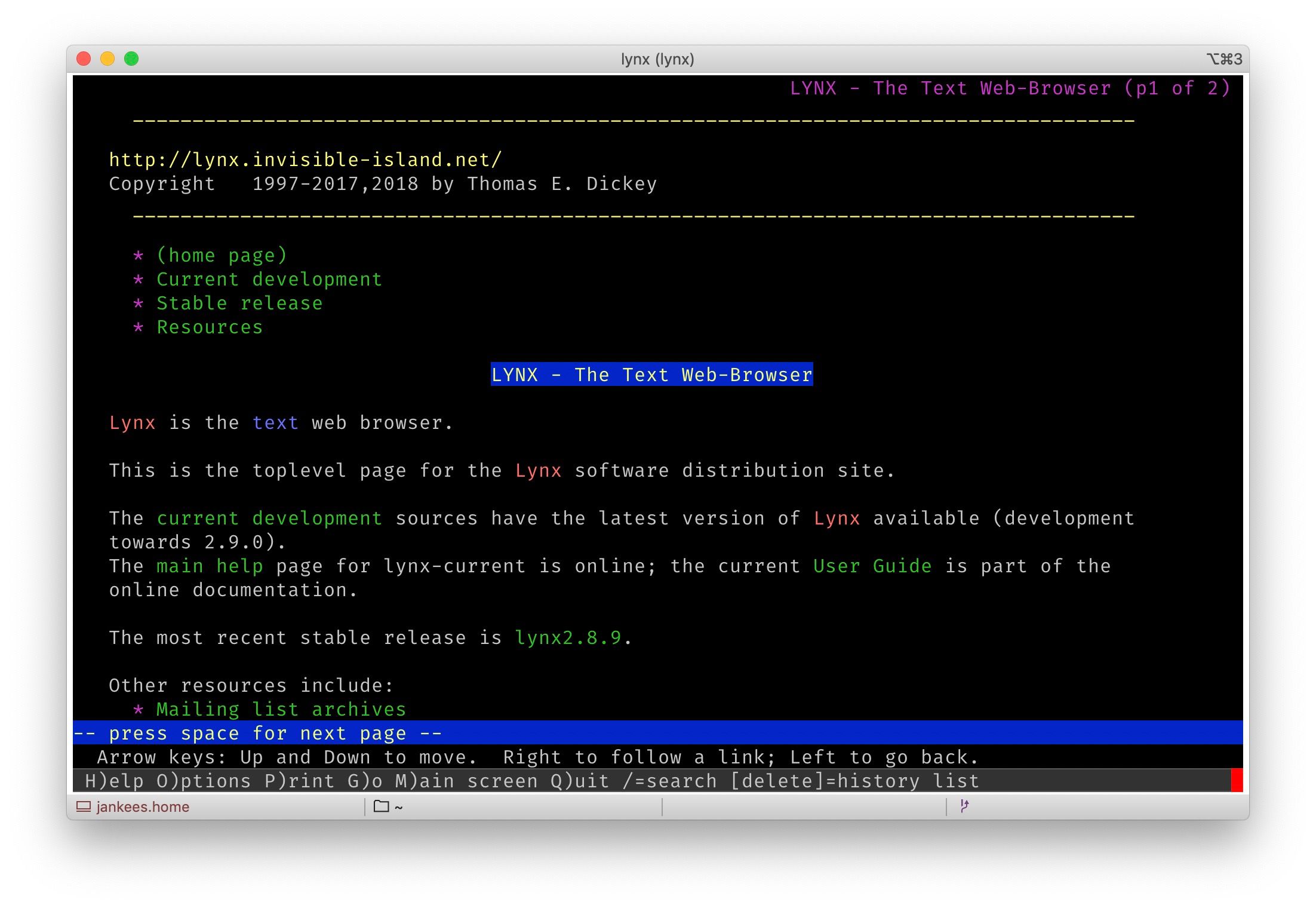The height and width of the screenshot is (908, 1316).
Task: Click the /=search command
Action: coord(669,781)
